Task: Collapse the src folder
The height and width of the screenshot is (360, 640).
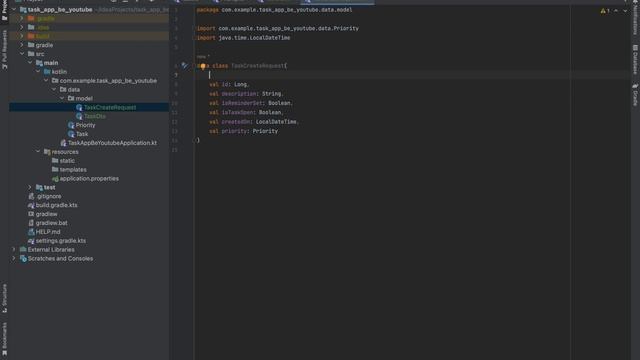Action: click(x=22, y=54)
